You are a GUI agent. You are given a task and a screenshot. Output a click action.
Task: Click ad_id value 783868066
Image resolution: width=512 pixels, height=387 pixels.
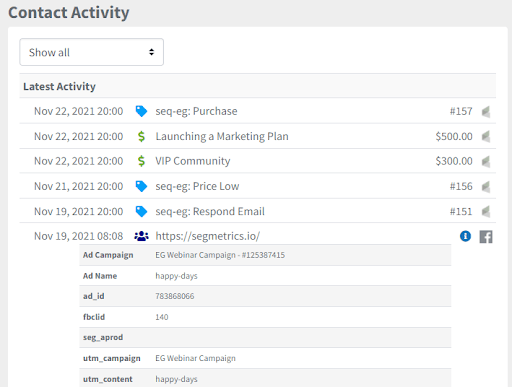(x=175, y=296)
